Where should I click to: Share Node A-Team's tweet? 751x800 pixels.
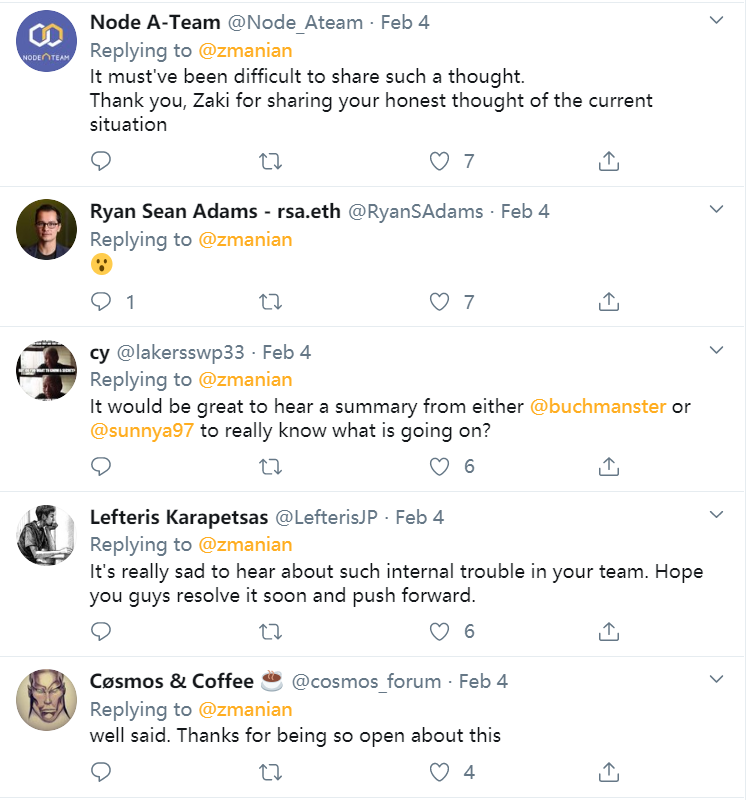point(609,161)
